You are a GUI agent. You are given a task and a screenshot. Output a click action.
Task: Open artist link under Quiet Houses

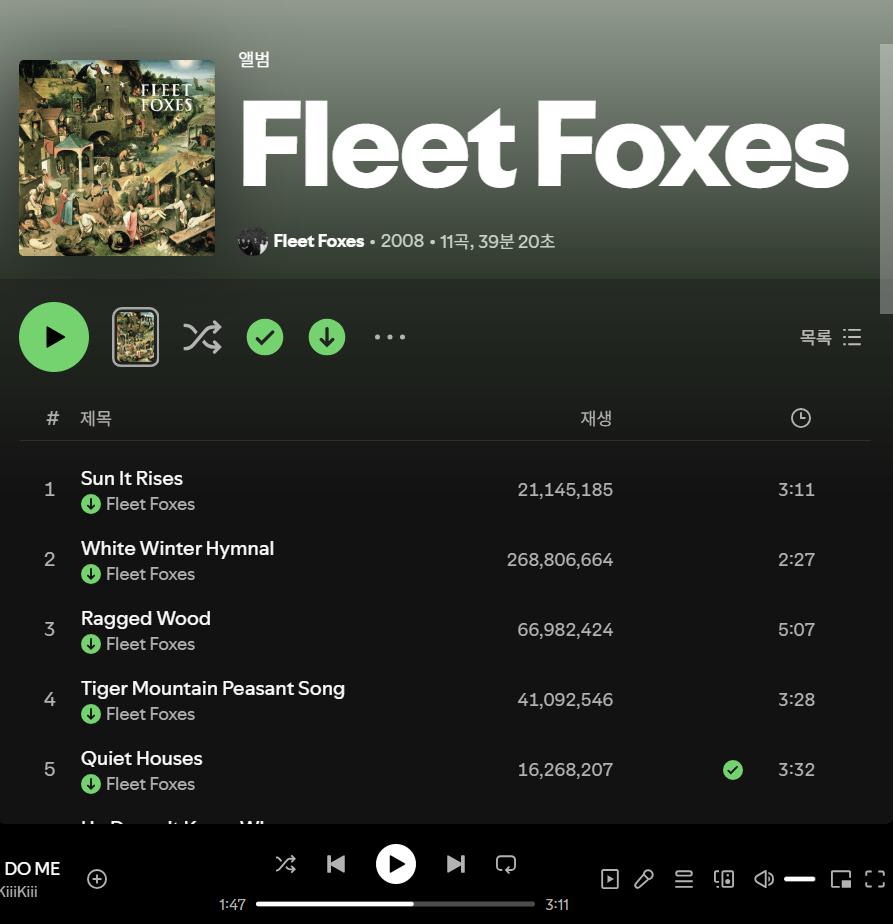coord(150,784)
